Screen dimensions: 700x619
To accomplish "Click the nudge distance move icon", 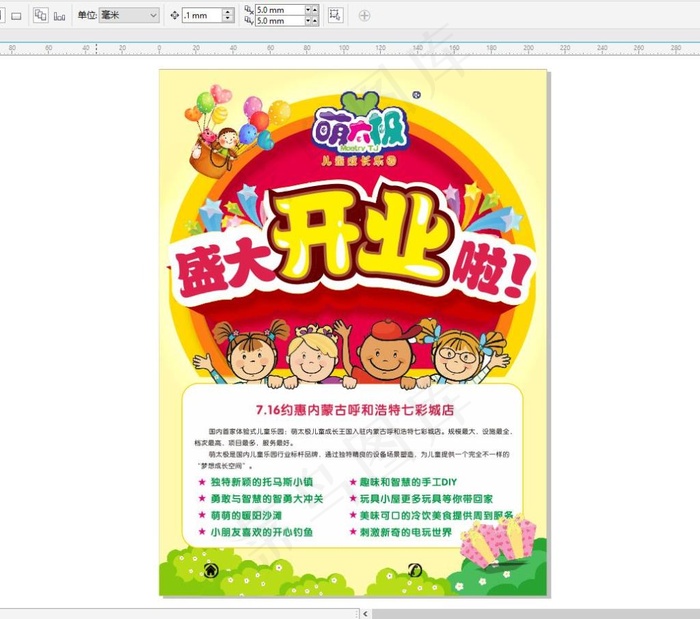I will click(x=175, y=16).
